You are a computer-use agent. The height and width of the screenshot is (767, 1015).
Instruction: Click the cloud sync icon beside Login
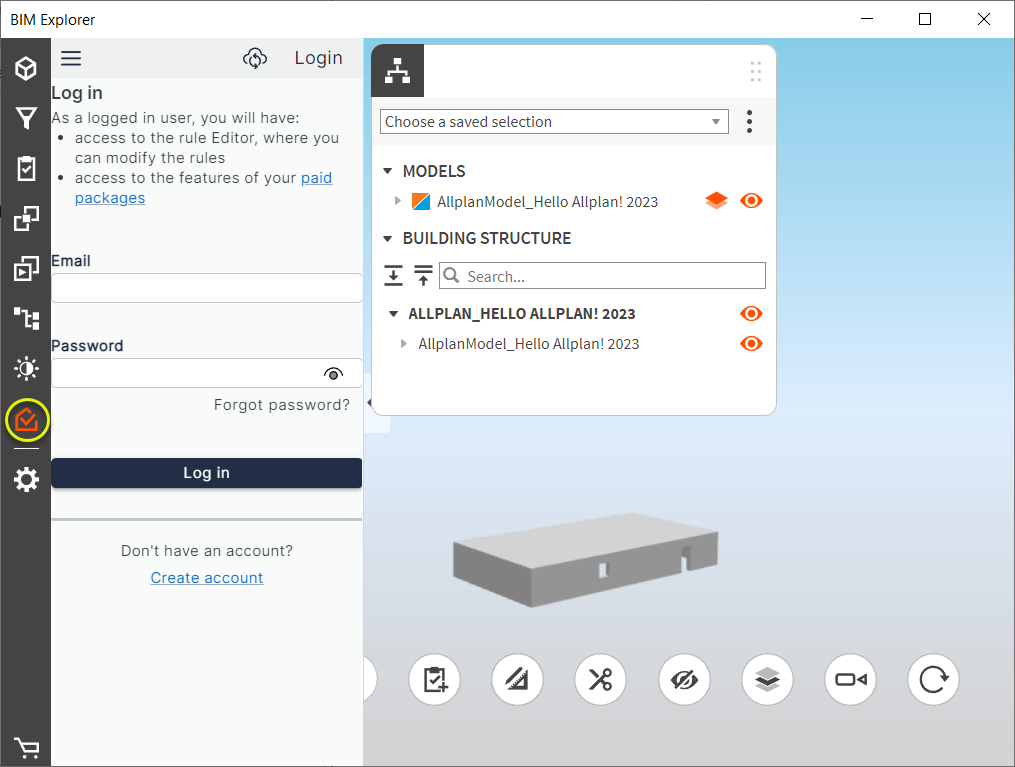255,58
